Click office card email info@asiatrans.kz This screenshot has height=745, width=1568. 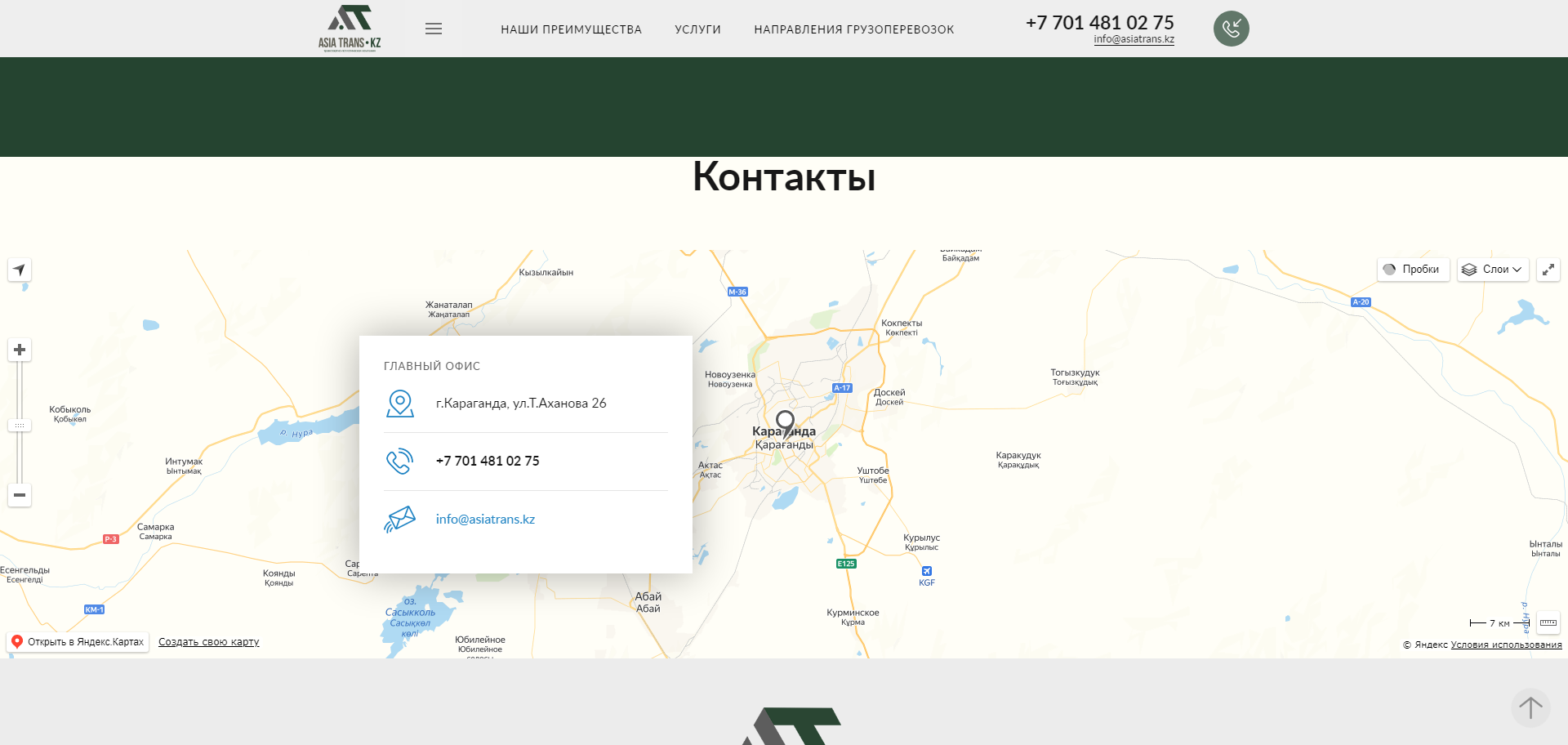485,520
